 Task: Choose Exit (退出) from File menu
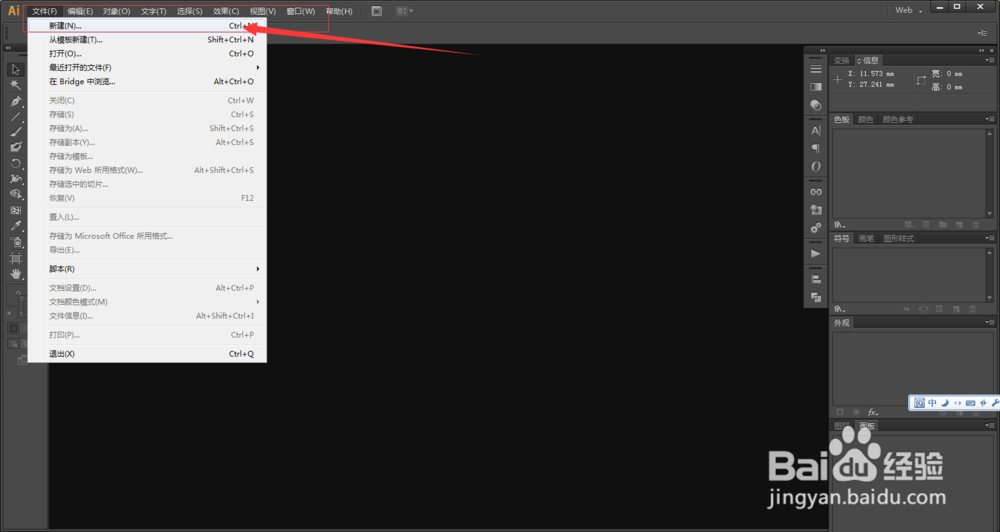[147, 354]
